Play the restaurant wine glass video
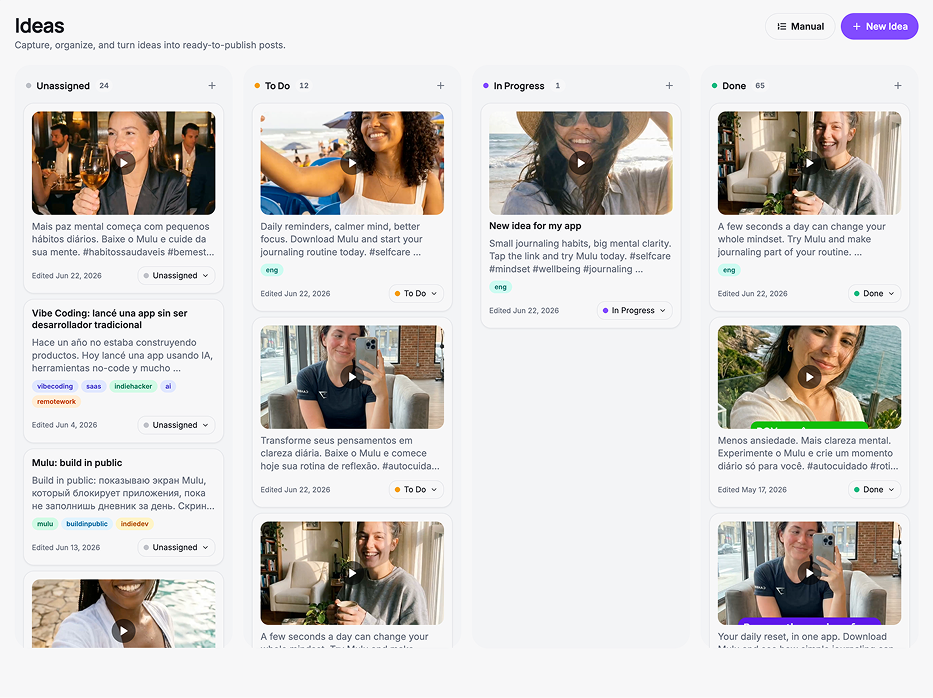The height and width of the screenshot is (698, 933). click(124, 162)
